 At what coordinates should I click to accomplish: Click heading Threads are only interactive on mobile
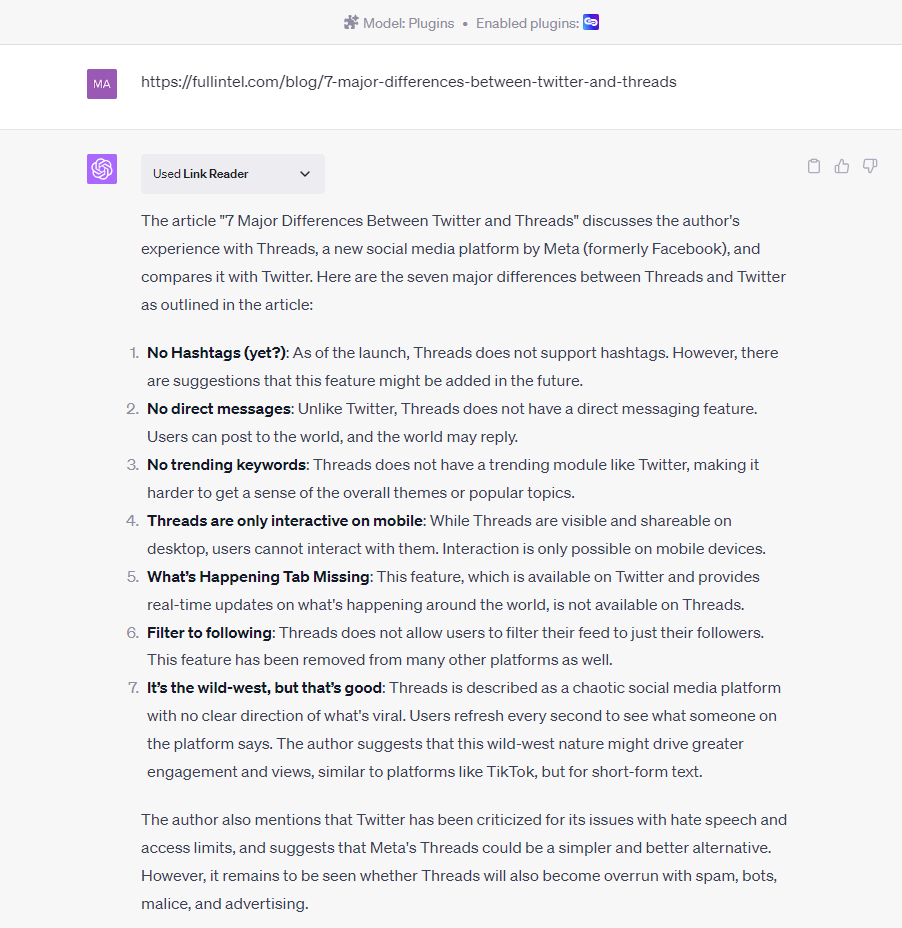click(x=286, y=521)
